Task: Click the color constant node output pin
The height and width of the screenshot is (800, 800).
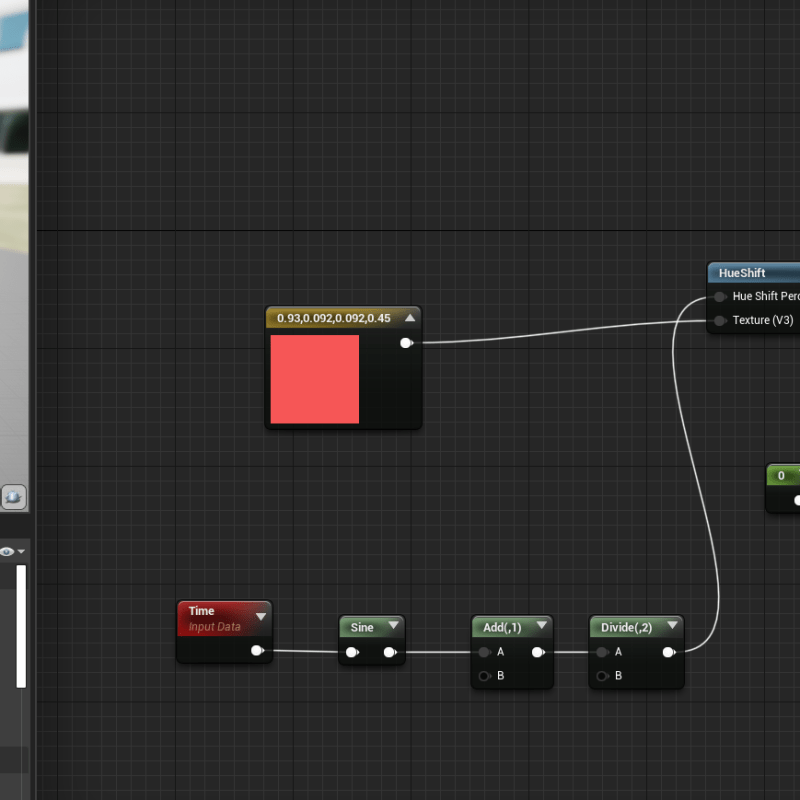Action: point(405,343)
